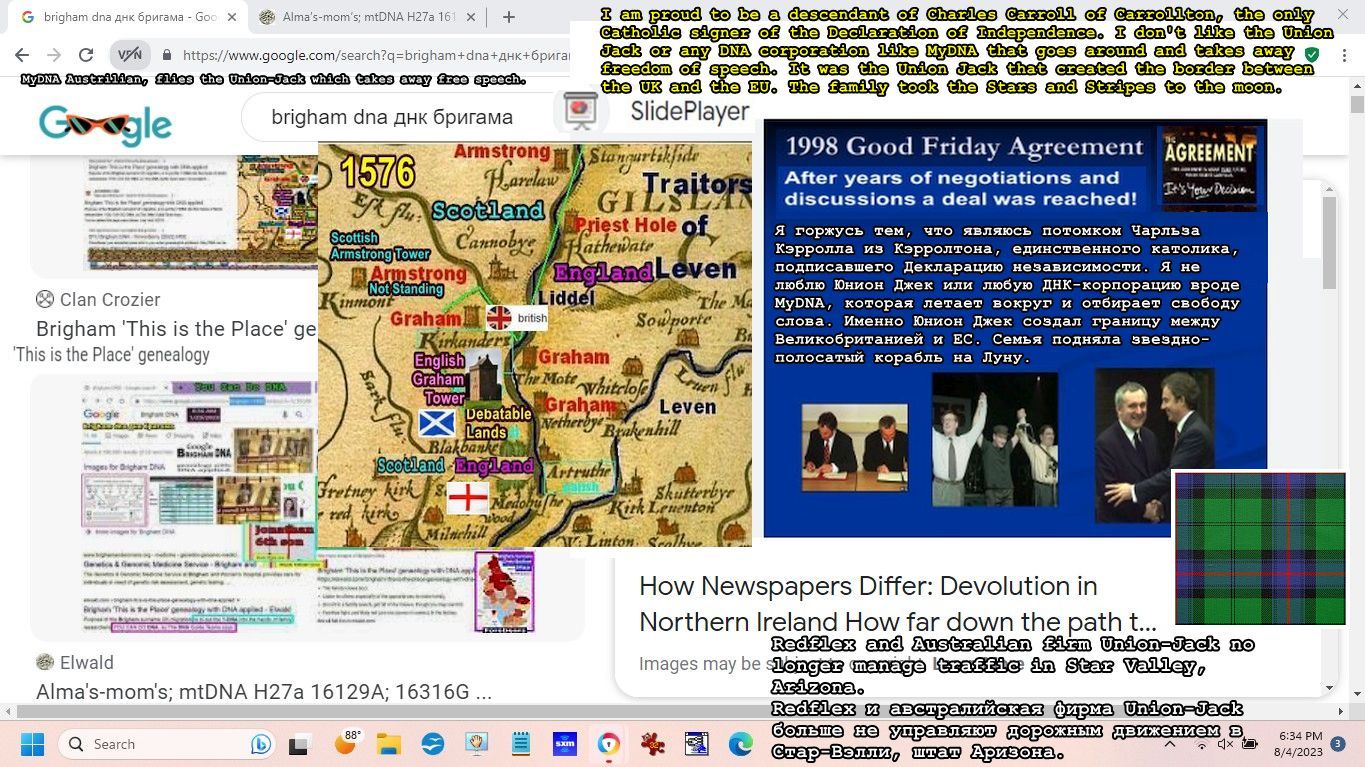Reload the current Google page
This screenshot has height=767, width=1365.
[87, 56]
